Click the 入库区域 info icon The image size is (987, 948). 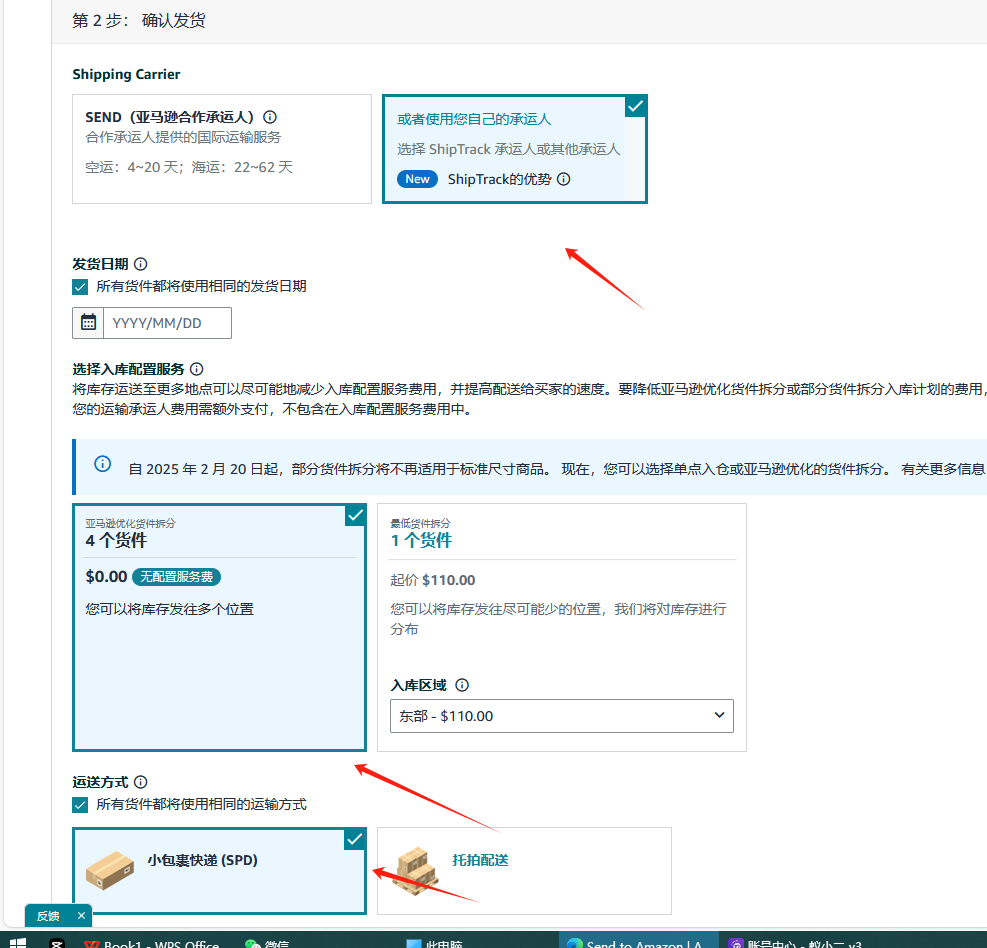click(x=461, y=685)
